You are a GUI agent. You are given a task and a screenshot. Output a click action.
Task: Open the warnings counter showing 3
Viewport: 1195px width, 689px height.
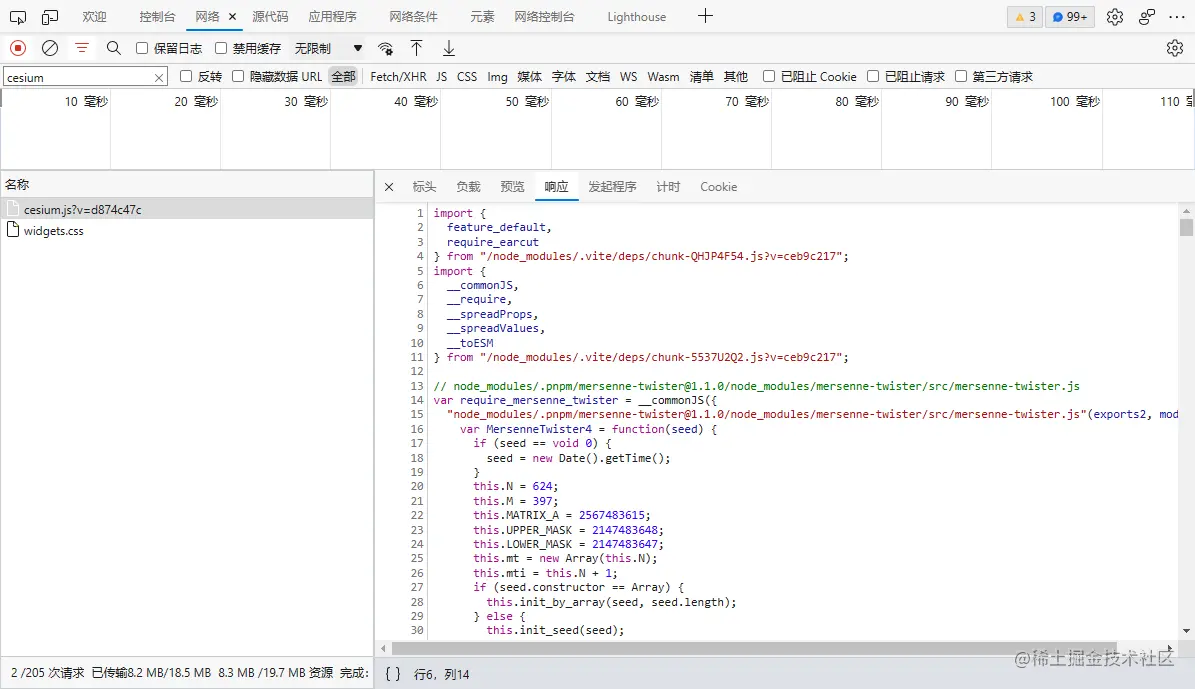point(1025,17)
